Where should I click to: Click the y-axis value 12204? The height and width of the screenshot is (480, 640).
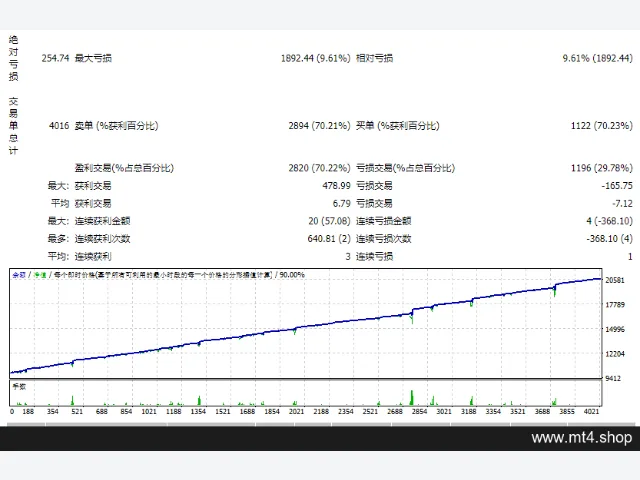[x=615, y=354]
